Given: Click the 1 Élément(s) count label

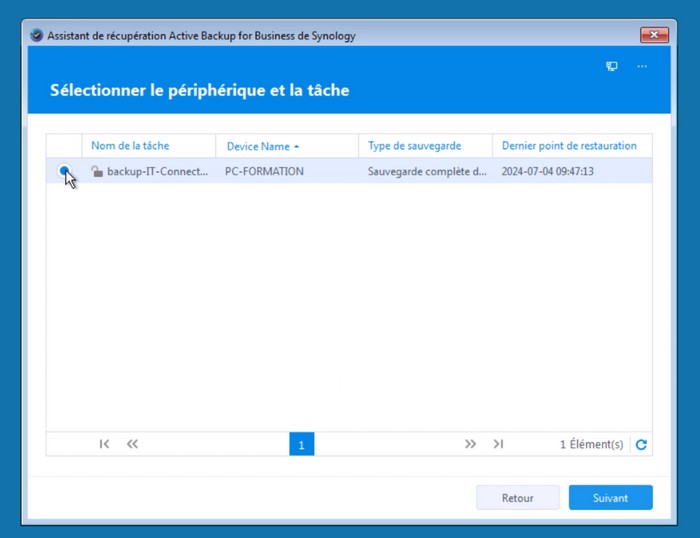Looking at the screenshot, I should coord(592,444).
